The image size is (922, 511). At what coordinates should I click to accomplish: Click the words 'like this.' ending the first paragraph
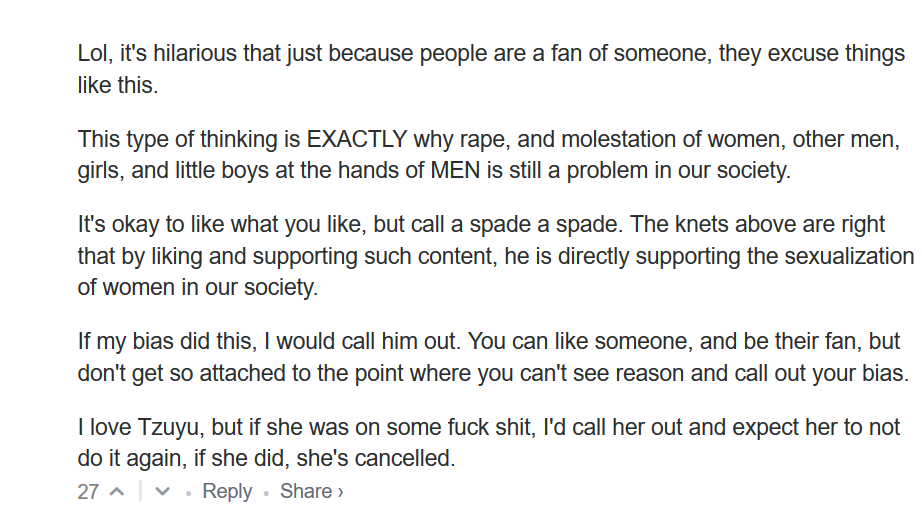click(x=117, y=85)
